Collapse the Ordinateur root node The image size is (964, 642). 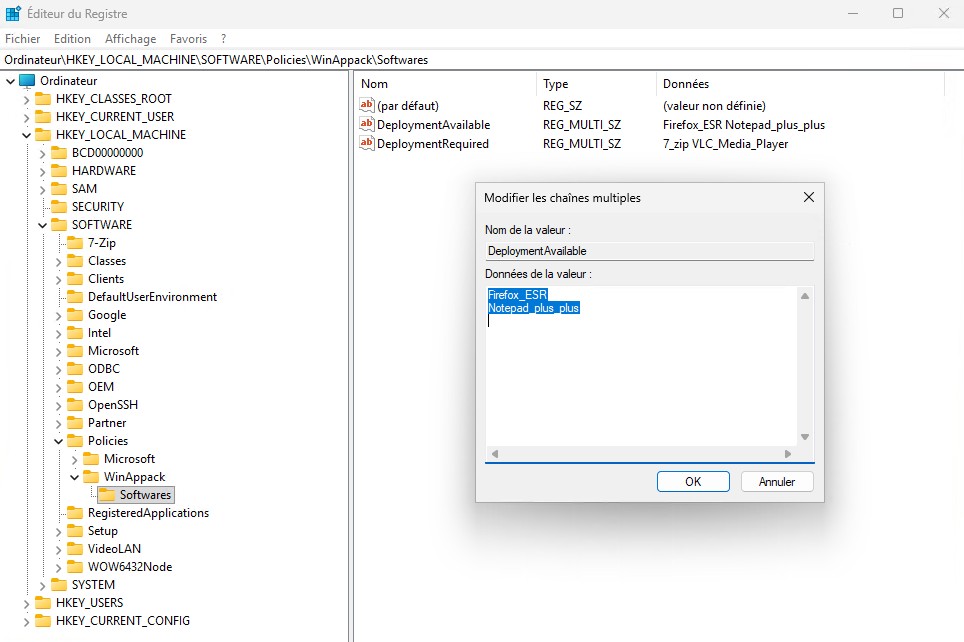(10, 81)
